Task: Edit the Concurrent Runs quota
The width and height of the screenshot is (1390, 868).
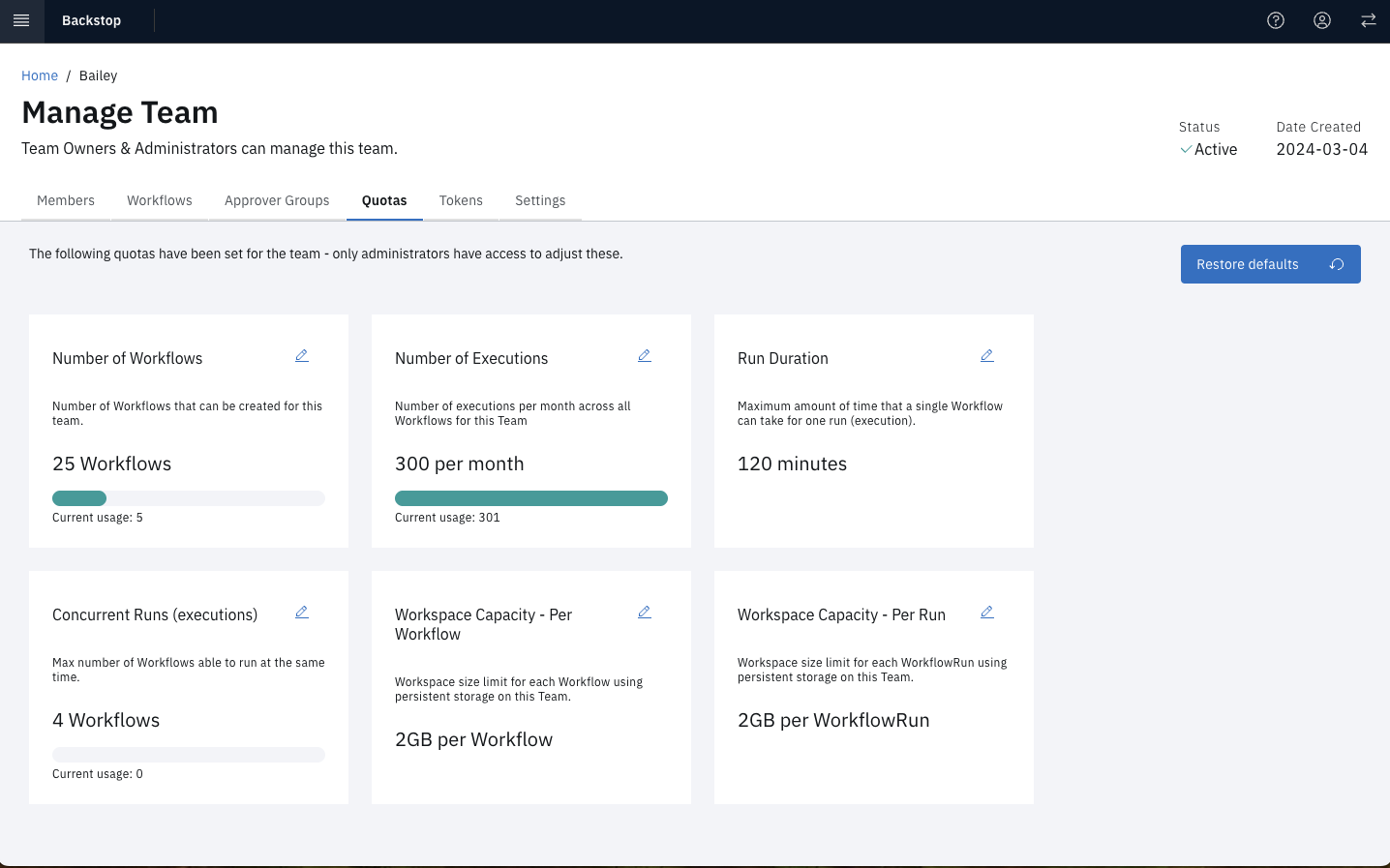Action: [x=302, y=613]
